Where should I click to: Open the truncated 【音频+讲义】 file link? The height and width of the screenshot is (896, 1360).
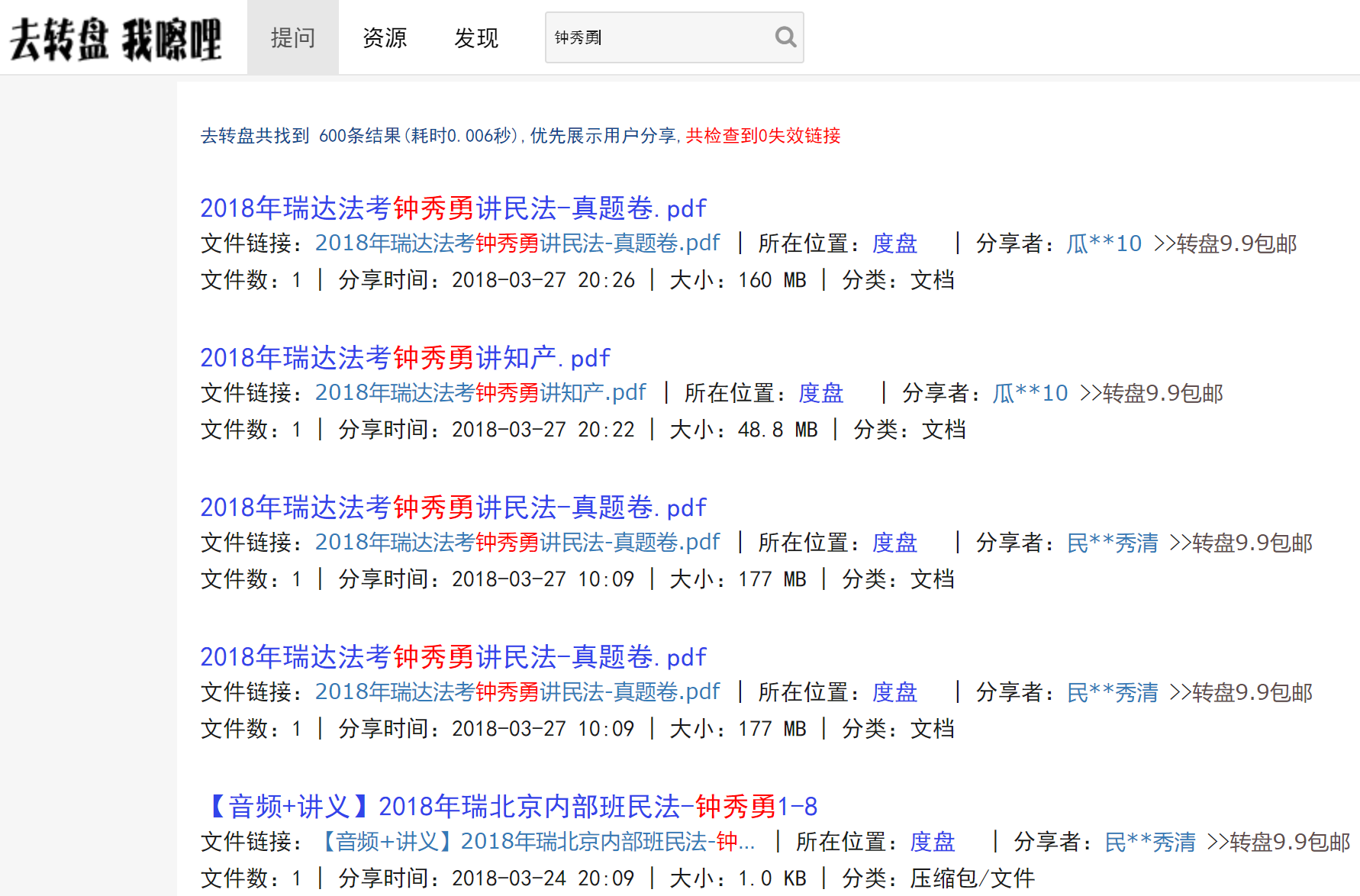tap(536, 841)
